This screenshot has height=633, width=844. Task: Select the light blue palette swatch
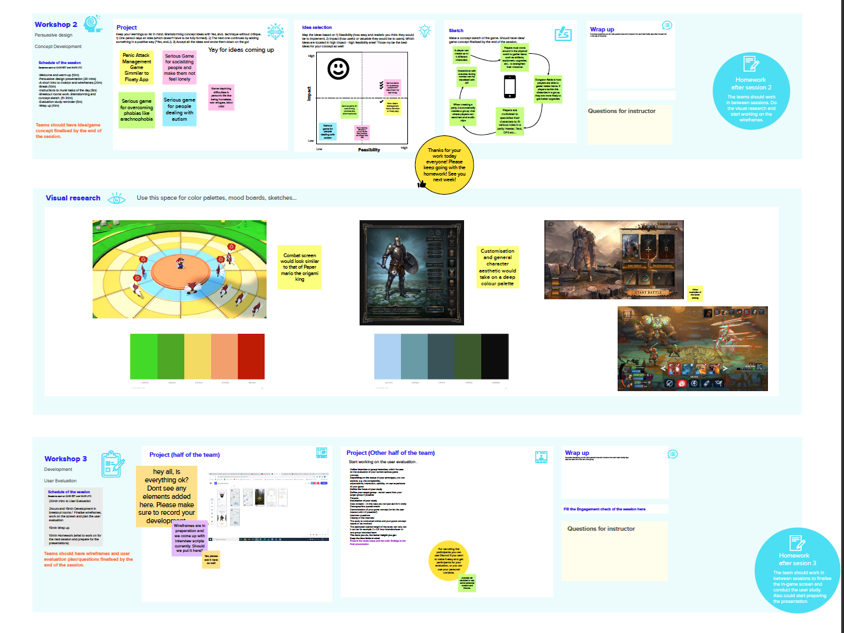click(387, 357)
